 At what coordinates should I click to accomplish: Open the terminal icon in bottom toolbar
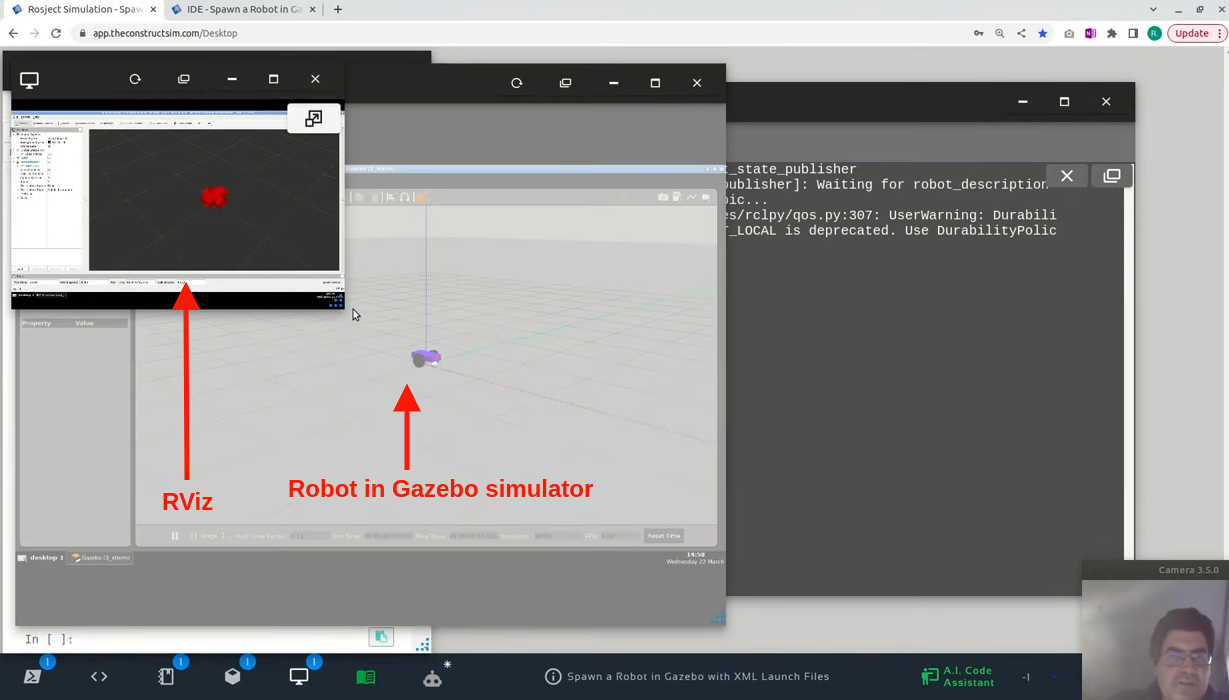pyautogui.click(x=32, y=677)
